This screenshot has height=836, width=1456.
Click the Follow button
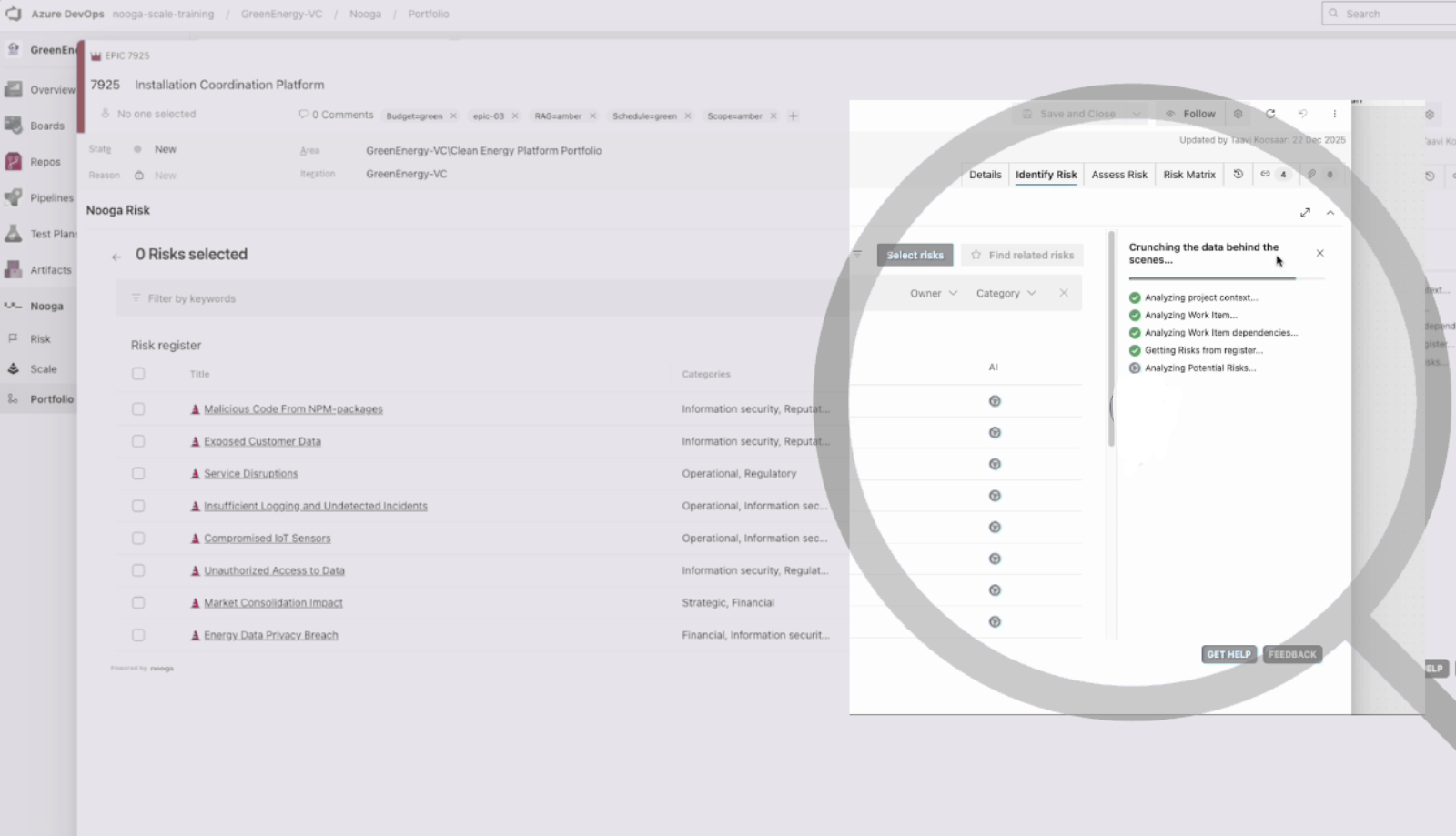[1190, 114]
